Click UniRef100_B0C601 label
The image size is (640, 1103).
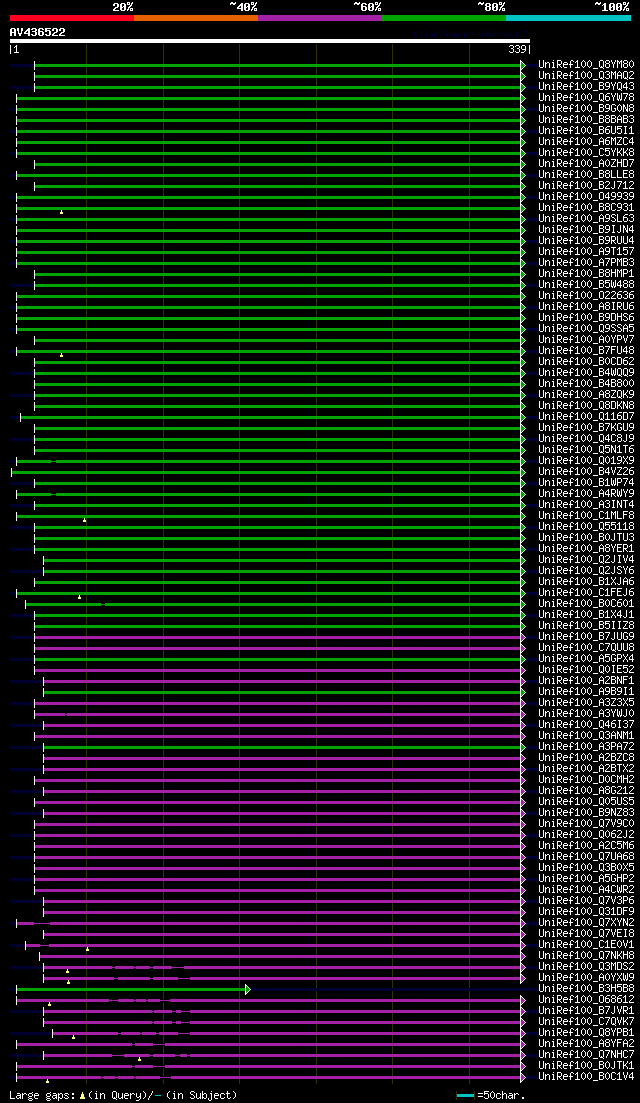tap(586, 604)
